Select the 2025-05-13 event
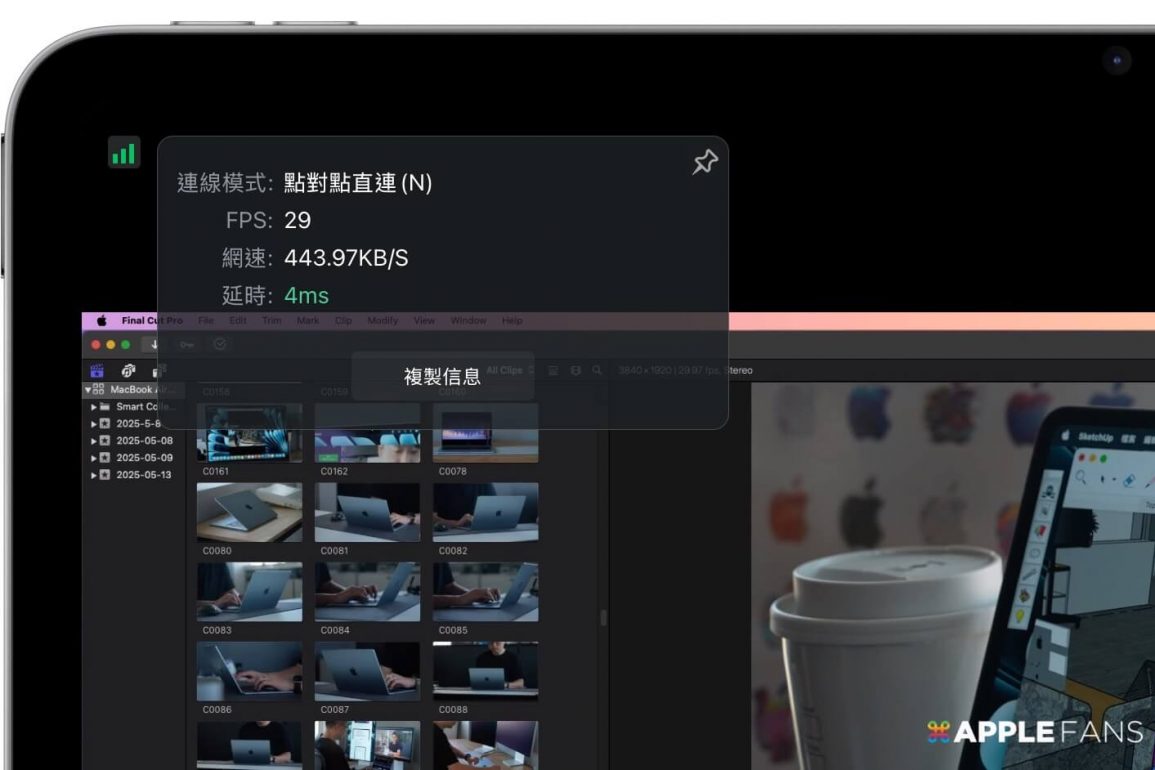The width and height of the screenshot is (1155, 770). pyautogui.click(x=144, y=474)
